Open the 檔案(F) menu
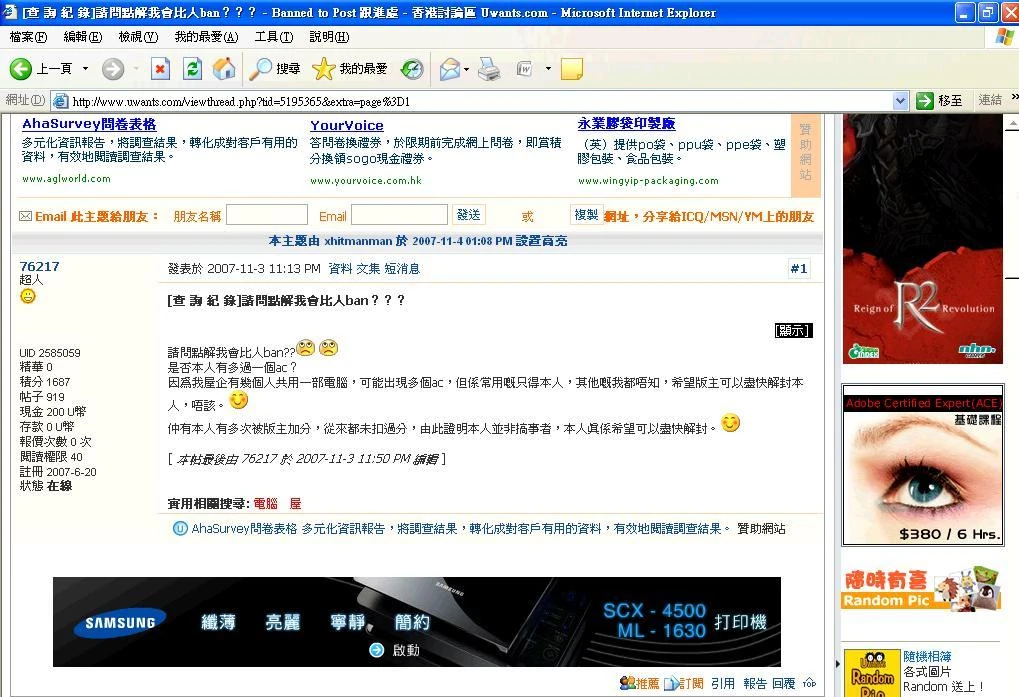This screenshot has height=697, width=1019. pyautogui.click(x=28, y=36)
